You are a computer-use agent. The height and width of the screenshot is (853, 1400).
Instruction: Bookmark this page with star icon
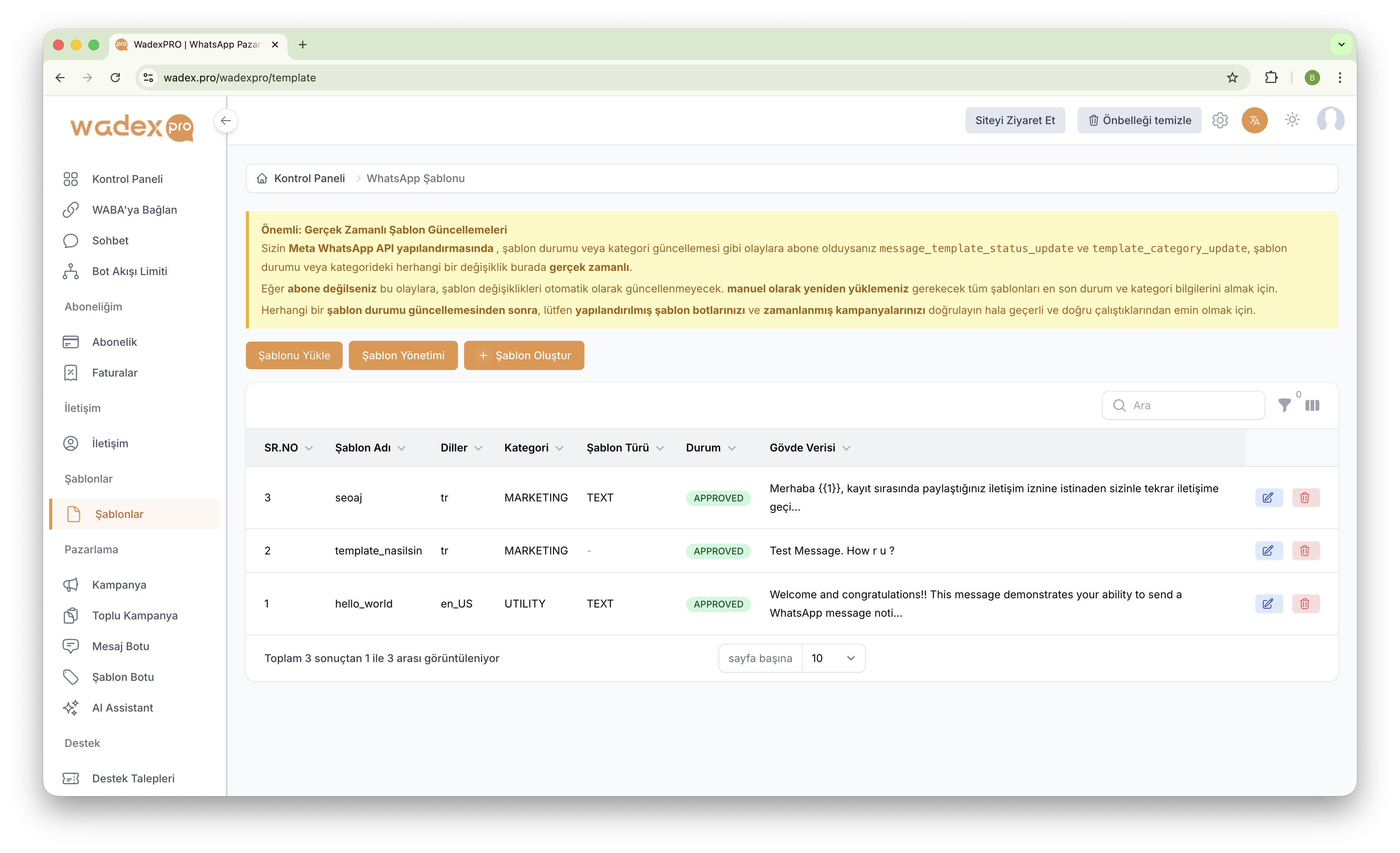1232,78
